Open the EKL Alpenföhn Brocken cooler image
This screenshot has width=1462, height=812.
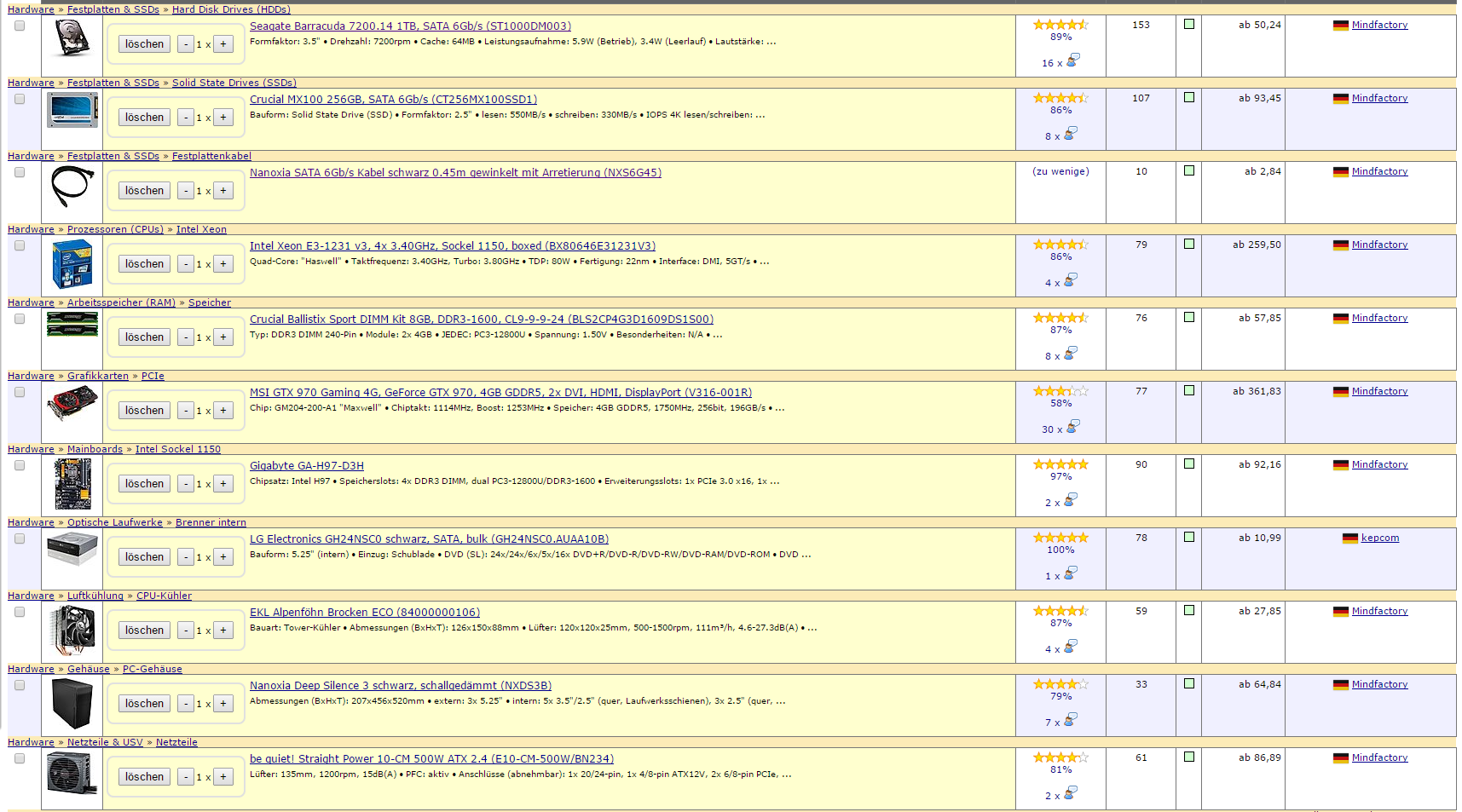[x=72, y=631]
